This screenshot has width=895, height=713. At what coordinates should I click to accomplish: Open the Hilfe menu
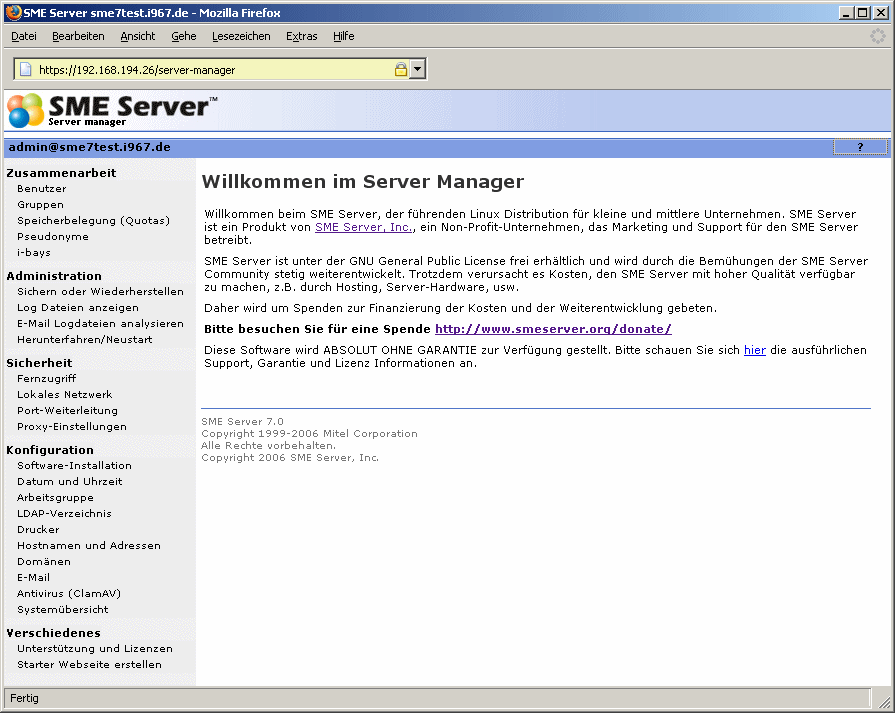point(344,36)
